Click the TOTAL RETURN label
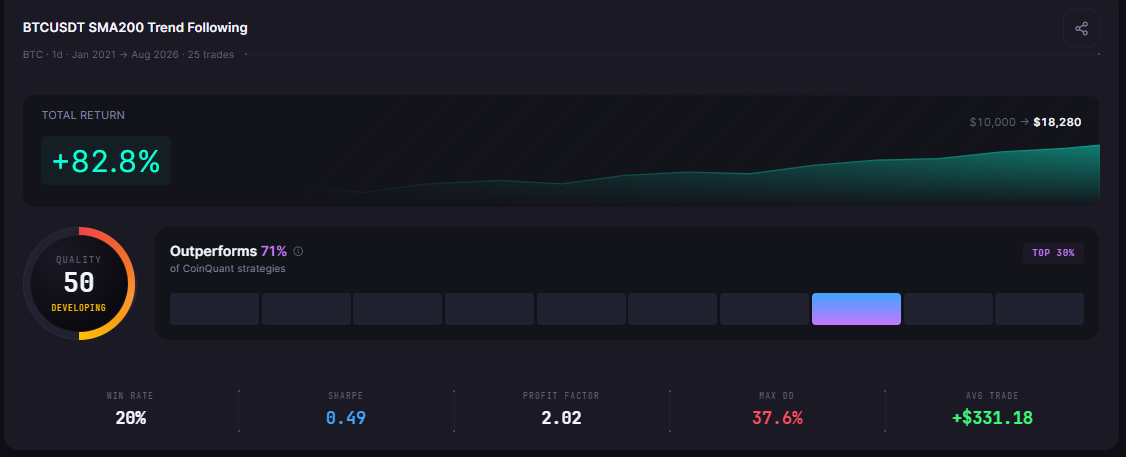The width and height of the screenshot is (1126, 457). coord(83,115)
